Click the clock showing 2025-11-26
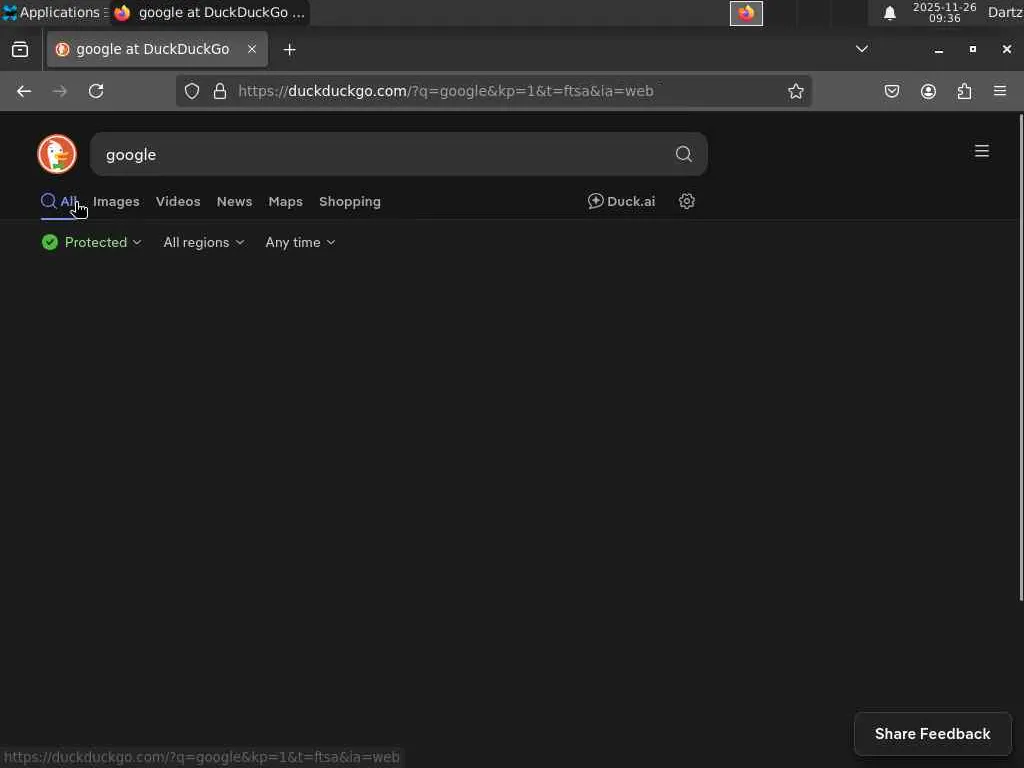Viewport: 1024px width, 768px height. (x=944, y=12)
